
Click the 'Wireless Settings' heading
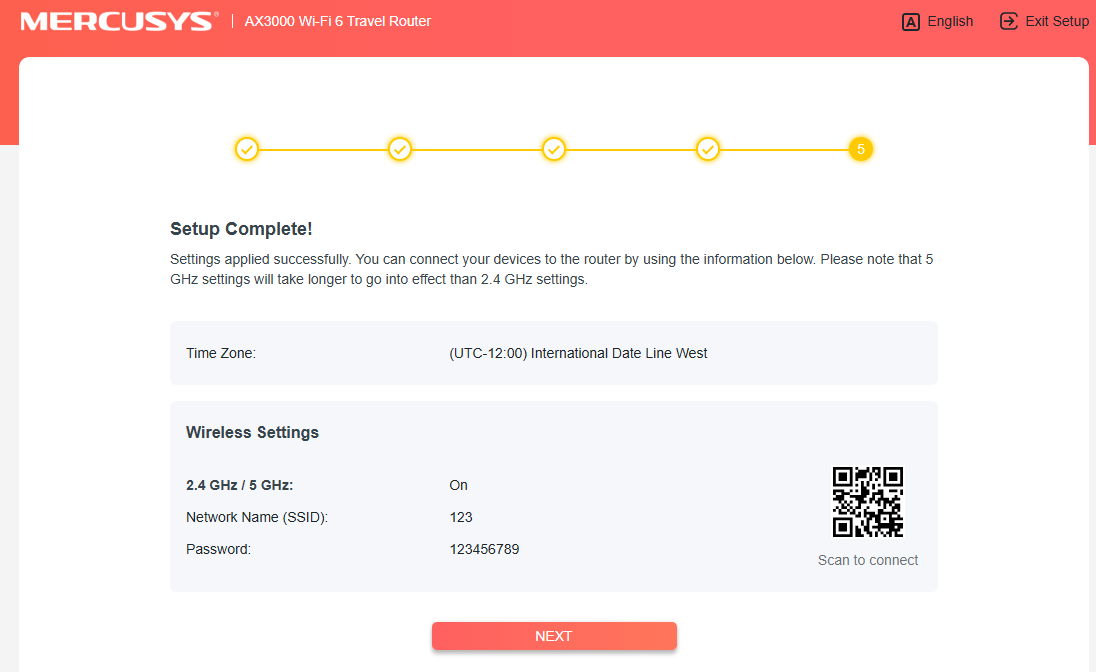click(252, 432)
